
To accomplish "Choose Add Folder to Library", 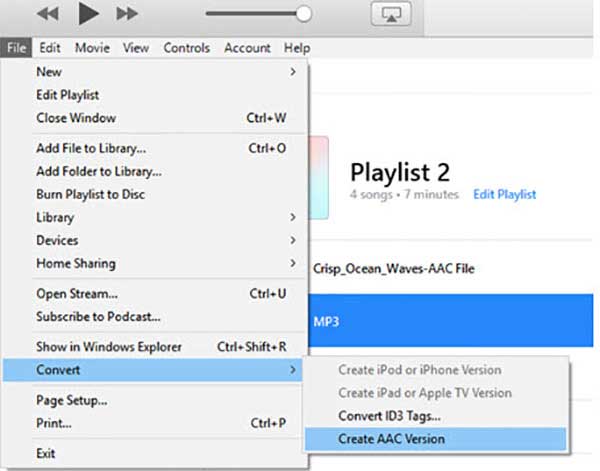I will pos(153,171).
